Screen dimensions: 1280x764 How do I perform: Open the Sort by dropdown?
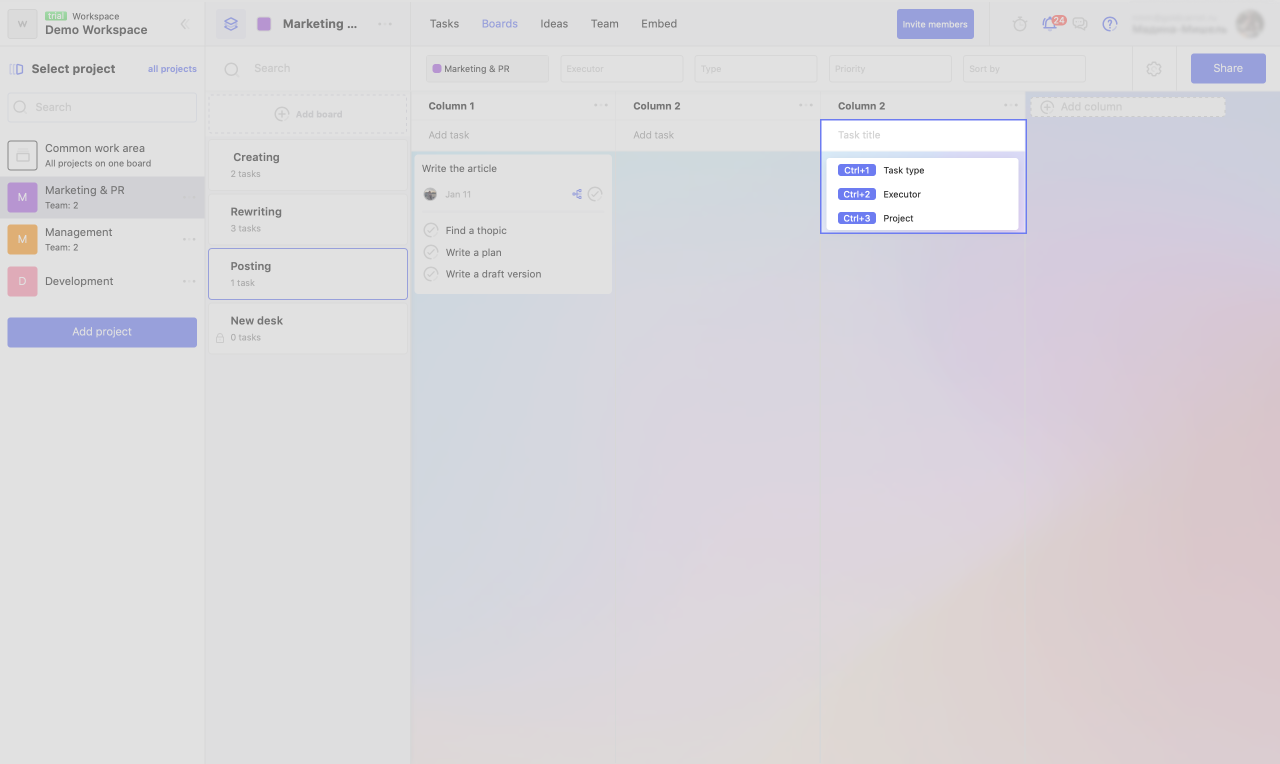point(1024,69)
